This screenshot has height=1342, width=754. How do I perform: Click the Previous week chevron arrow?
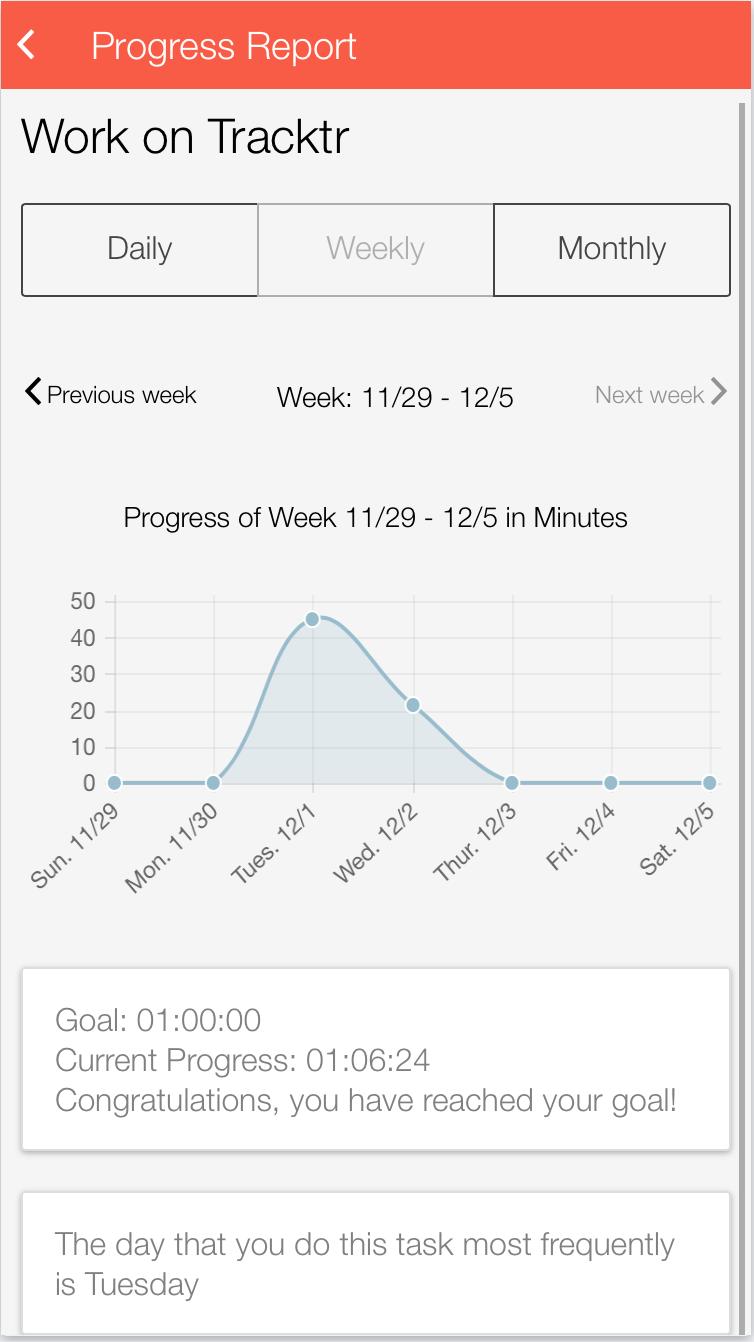coord(33,392)
